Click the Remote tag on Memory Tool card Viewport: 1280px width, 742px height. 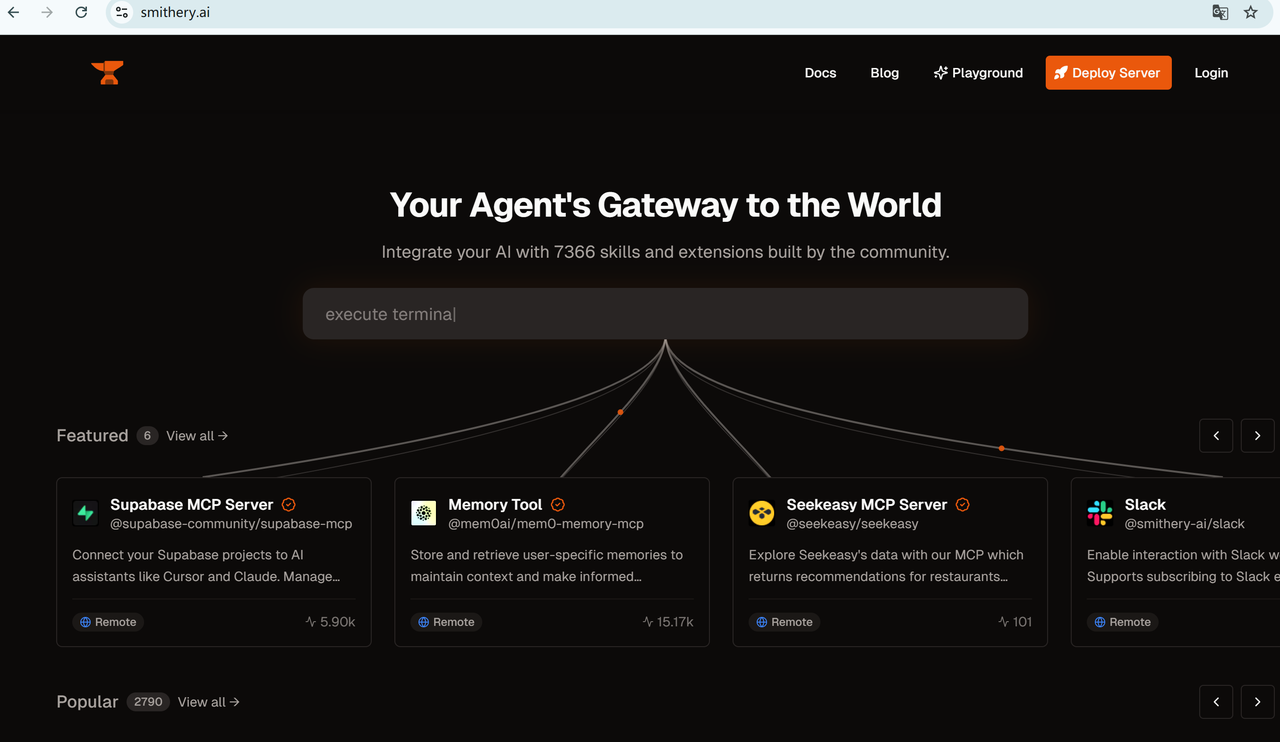(446, 622)
